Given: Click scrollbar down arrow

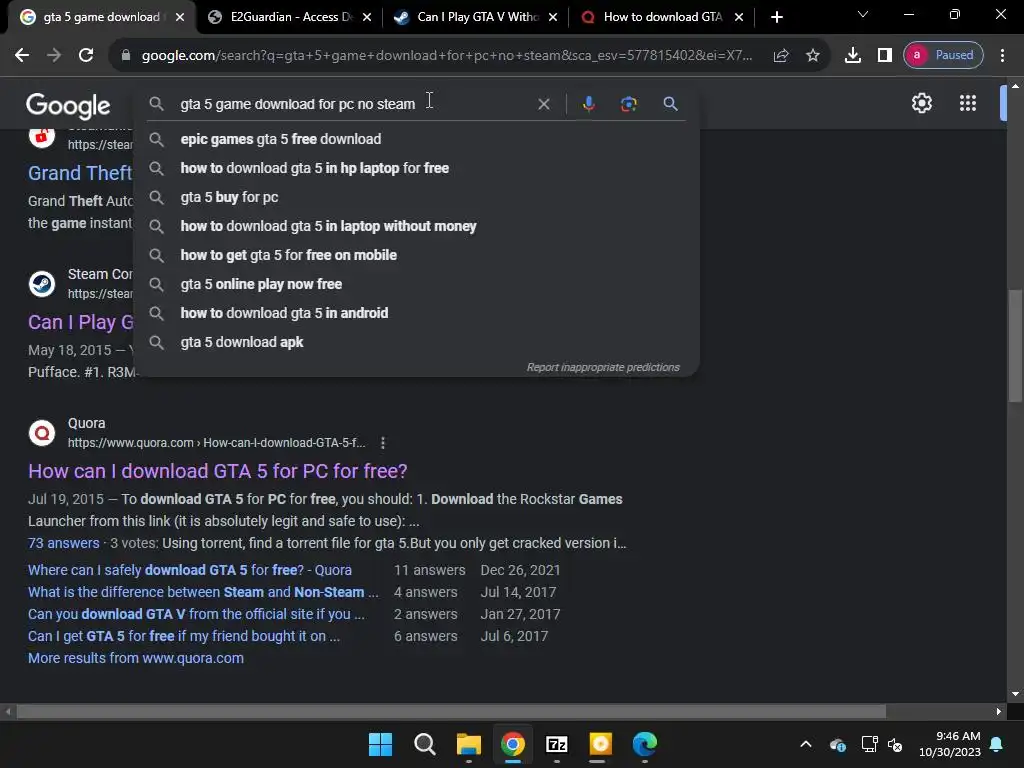Looking at the screenshot, I should pos(1015,694).
